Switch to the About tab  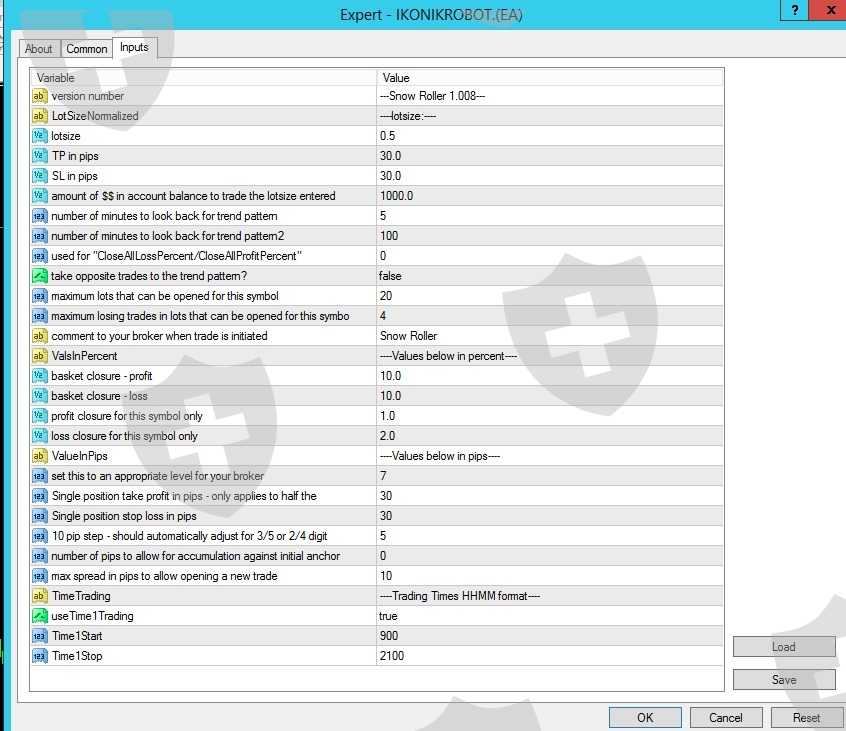pos(39,49)
